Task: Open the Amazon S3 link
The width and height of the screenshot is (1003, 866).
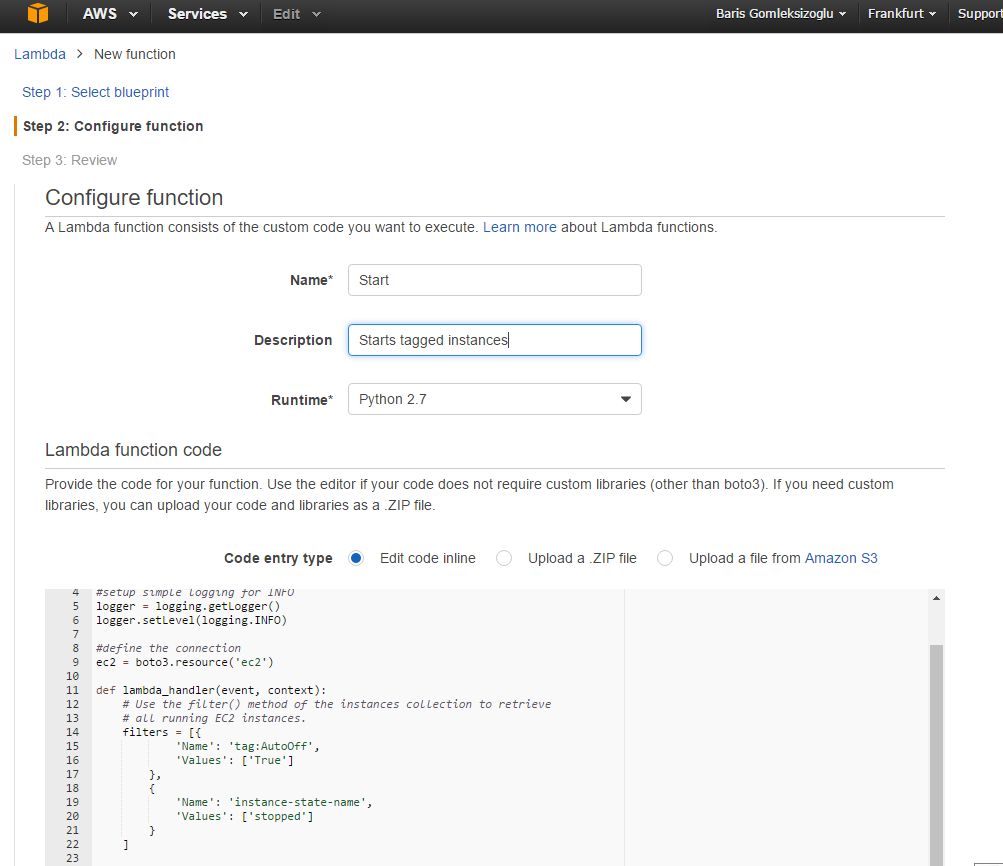Action: coord(841,558)
